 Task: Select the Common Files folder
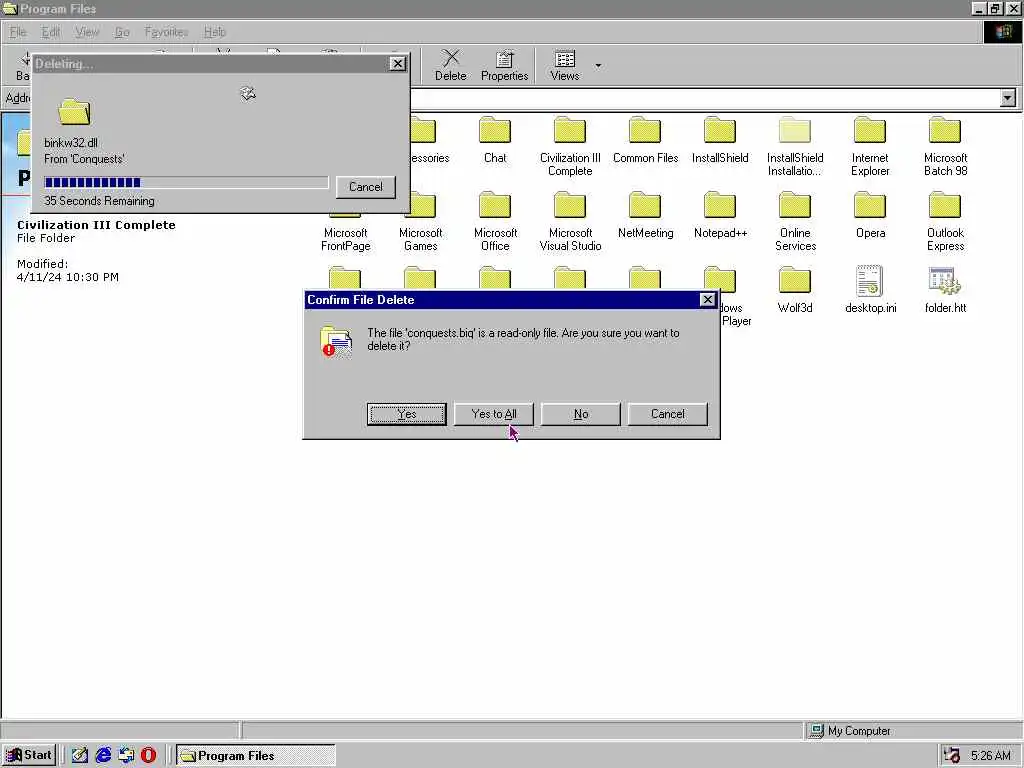(645, 140)
